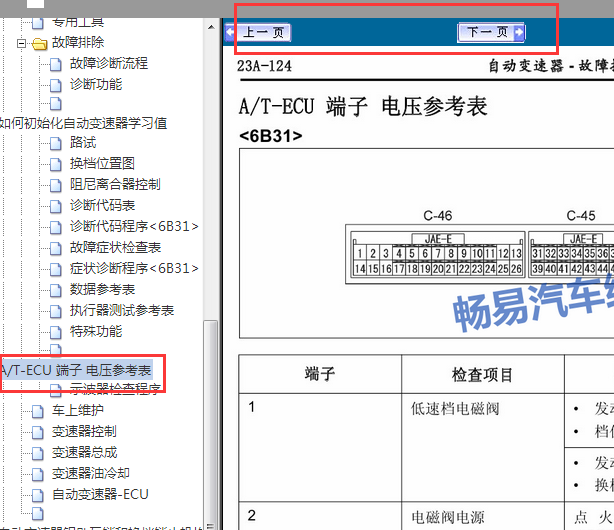614x530 pixels.
Task: Click page icon beside 变速器控制
Action: pos(38,432)
